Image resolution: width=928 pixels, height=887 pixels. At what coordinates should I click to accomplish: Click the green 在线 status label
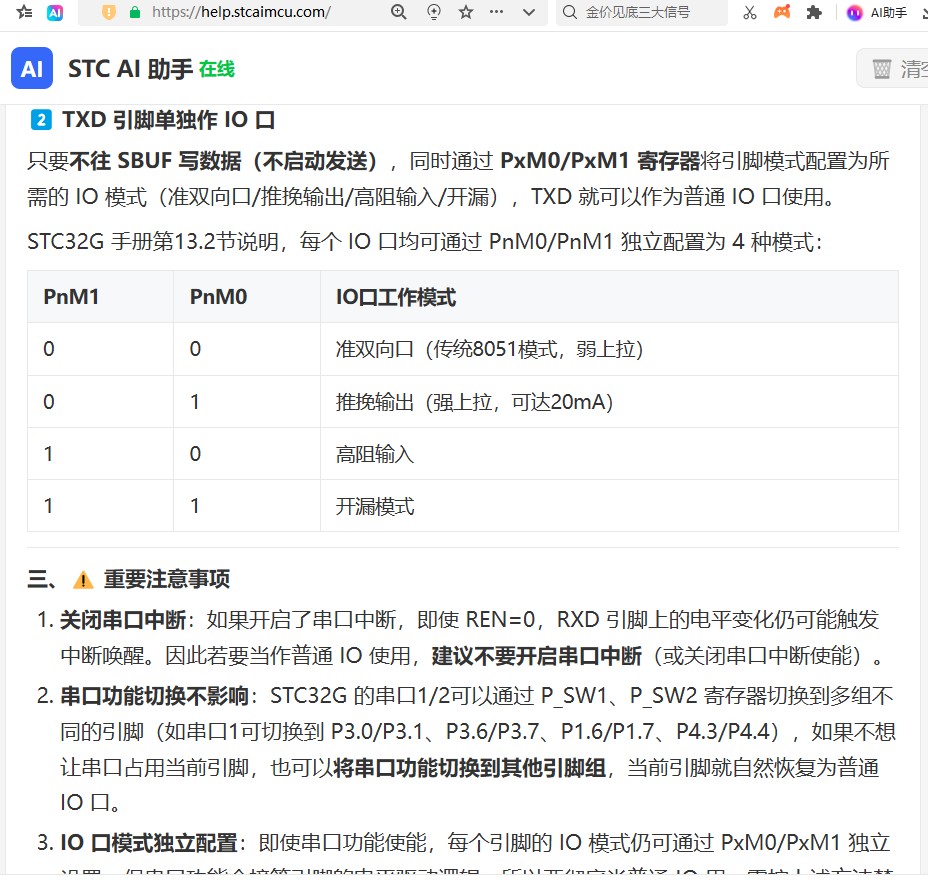tap(217, 69)
